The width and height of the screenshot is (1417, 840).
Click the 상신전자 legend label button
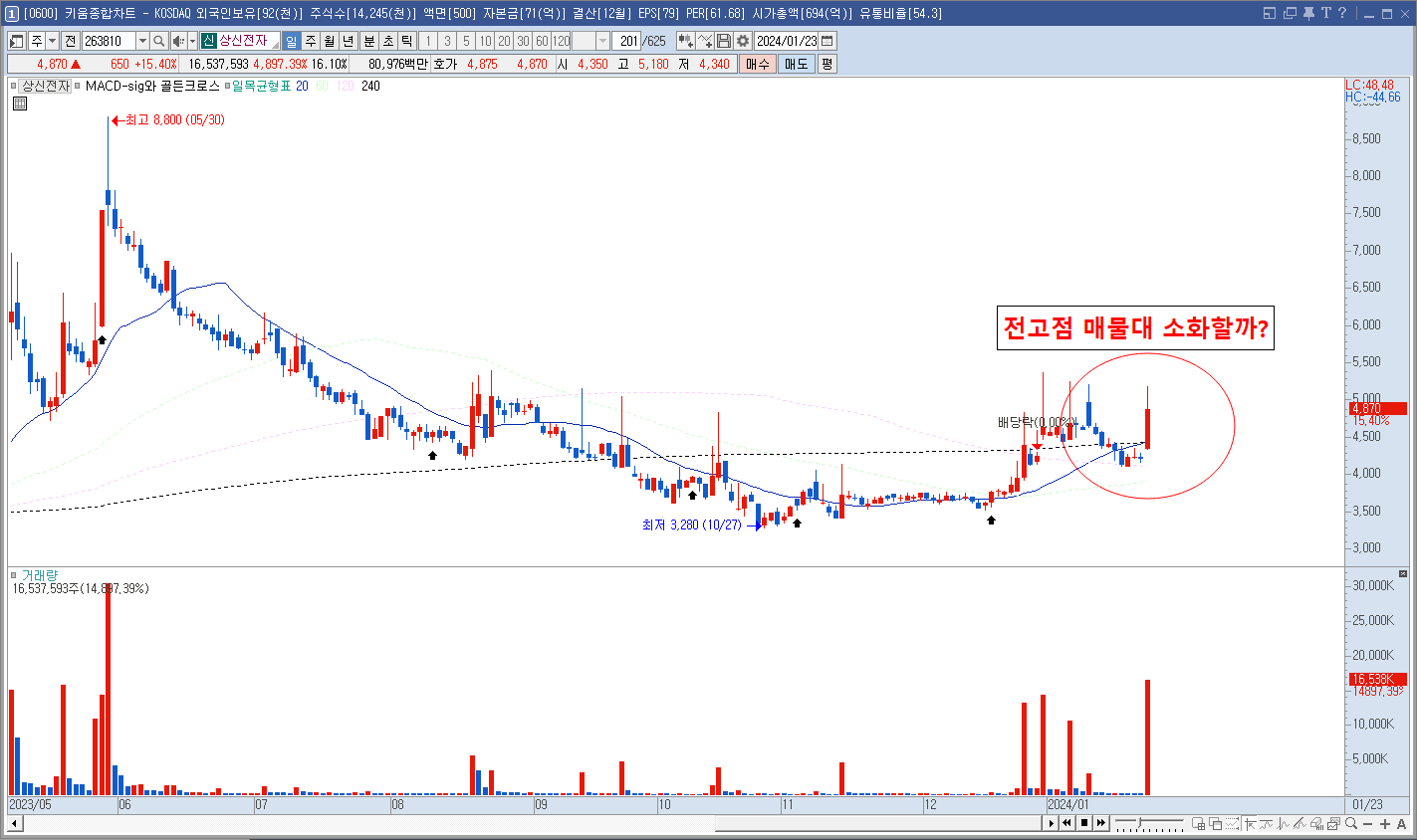click(x=46, y=87)
